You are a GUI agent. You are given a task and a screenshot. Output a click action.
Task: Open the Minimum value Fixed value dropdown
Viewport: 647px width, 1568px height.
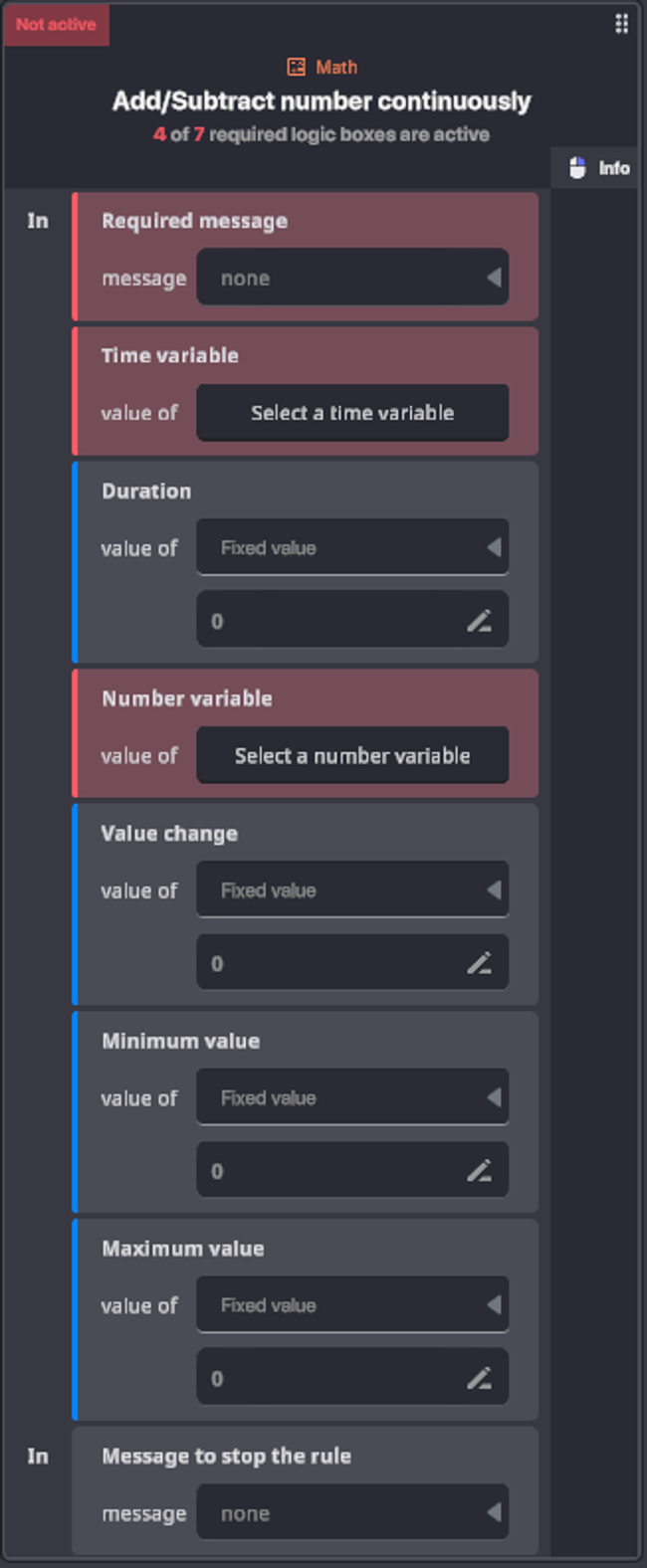pyautogui.click(x=352, y=1097)
